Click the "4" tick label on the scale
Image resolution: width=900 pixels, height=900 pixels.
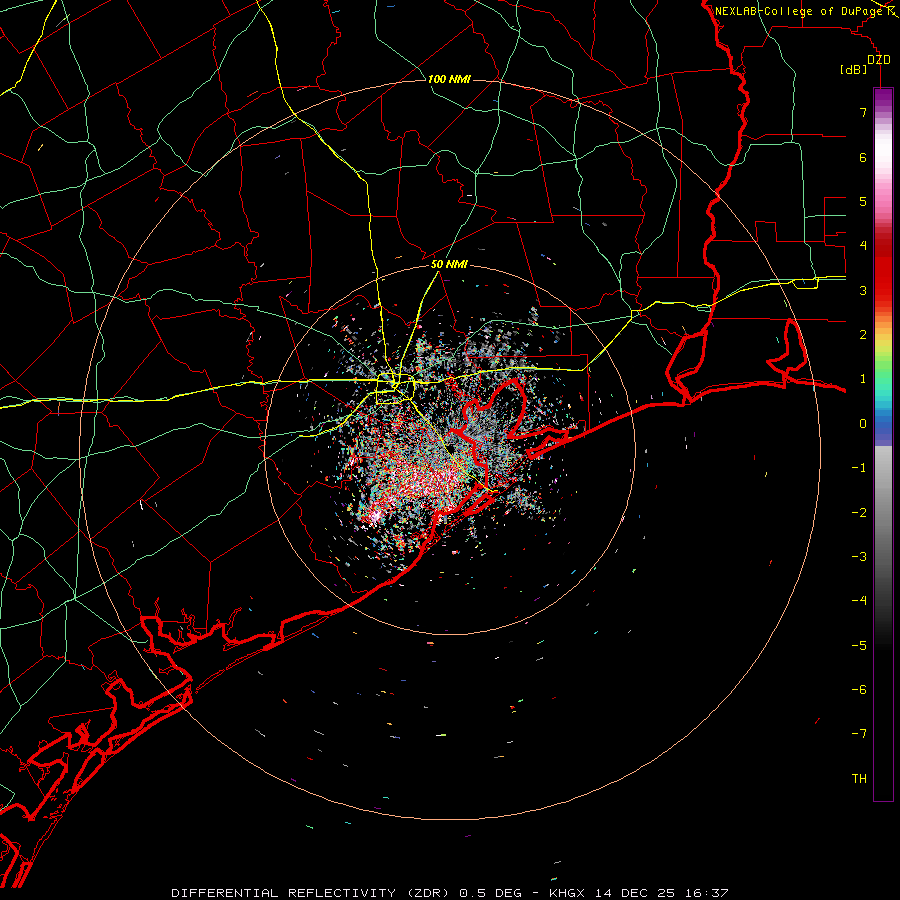pyautogui.click(x=863, y=246)
